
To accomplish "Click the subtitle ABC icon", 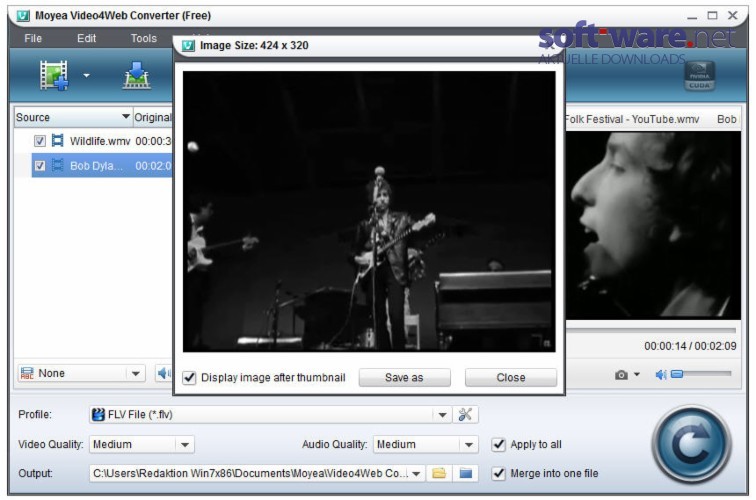I will [x=27, y=373].
